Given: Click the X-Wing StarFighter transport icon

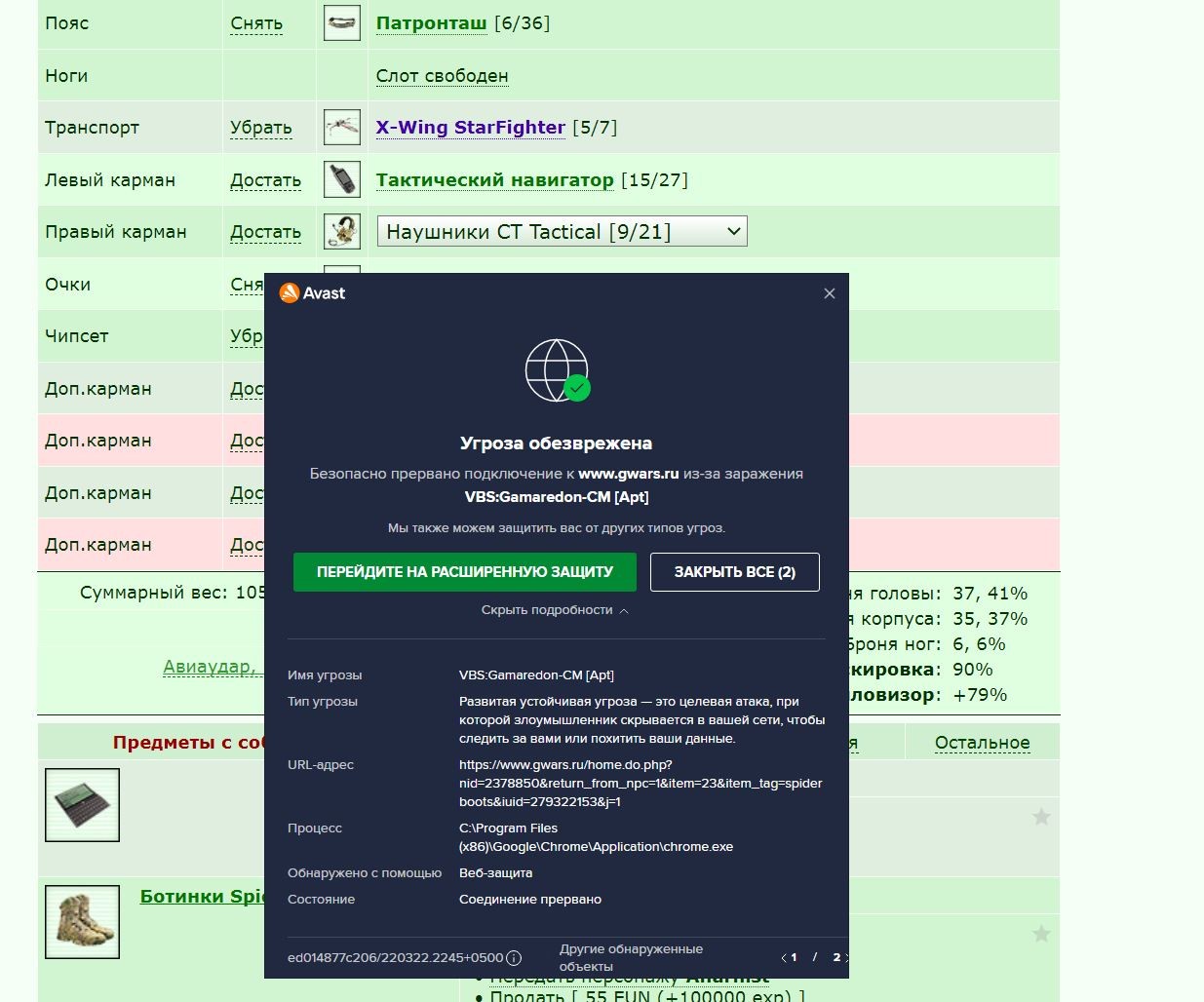Looking at the screenshot, I should (x=342, y=127).
